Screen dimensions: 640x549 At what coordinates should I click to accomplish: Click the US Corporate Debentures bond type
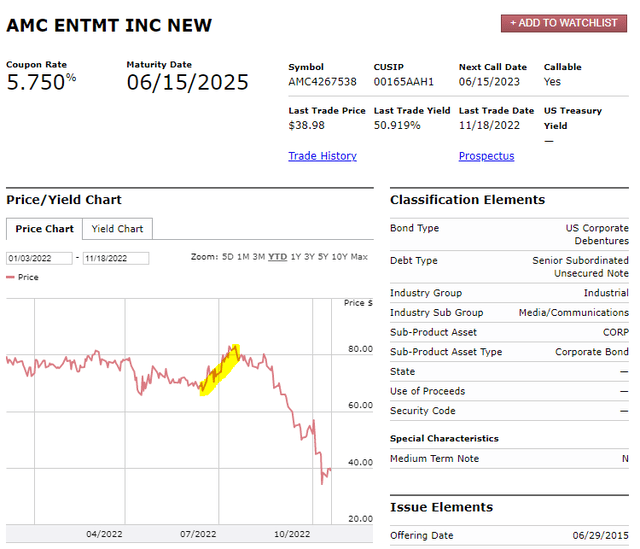click(597, 234)
